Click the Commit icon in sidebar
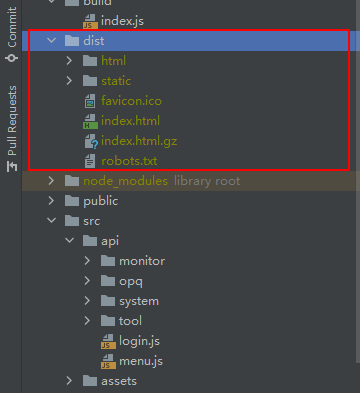Viewport: 360px width, 393px height. click(12, 58)
